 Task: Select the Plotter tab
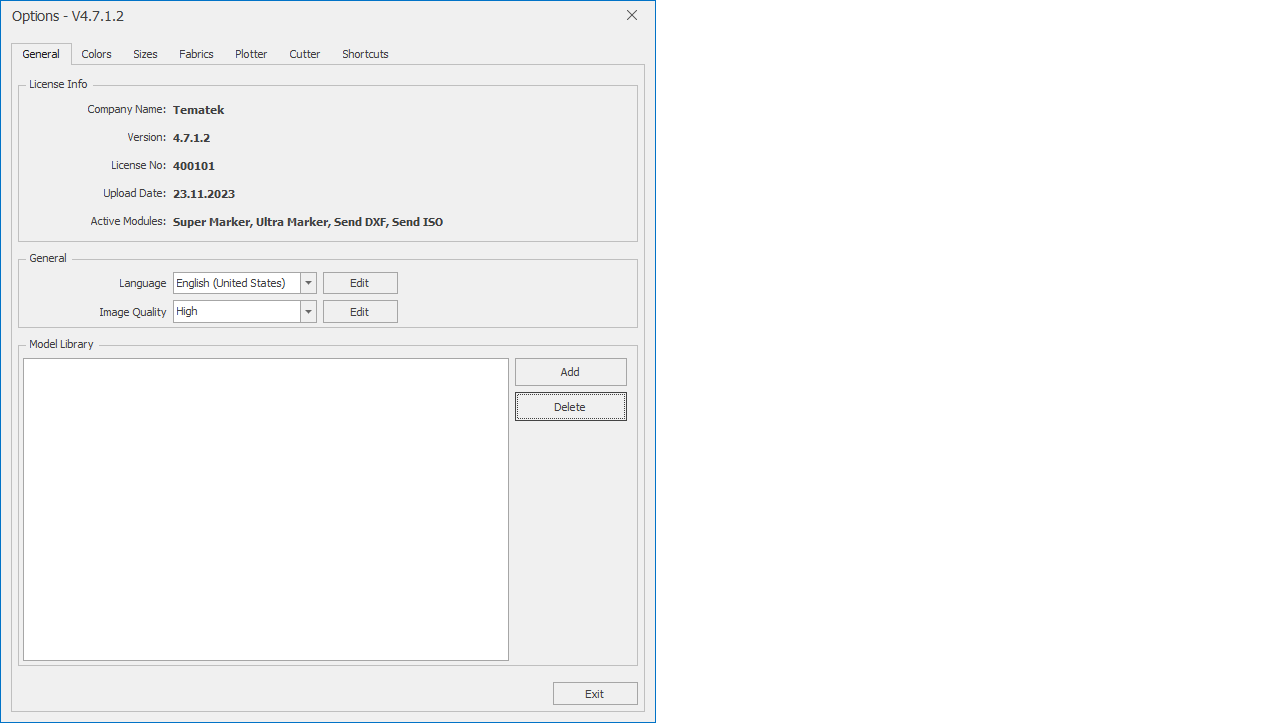tap(251, 54)
